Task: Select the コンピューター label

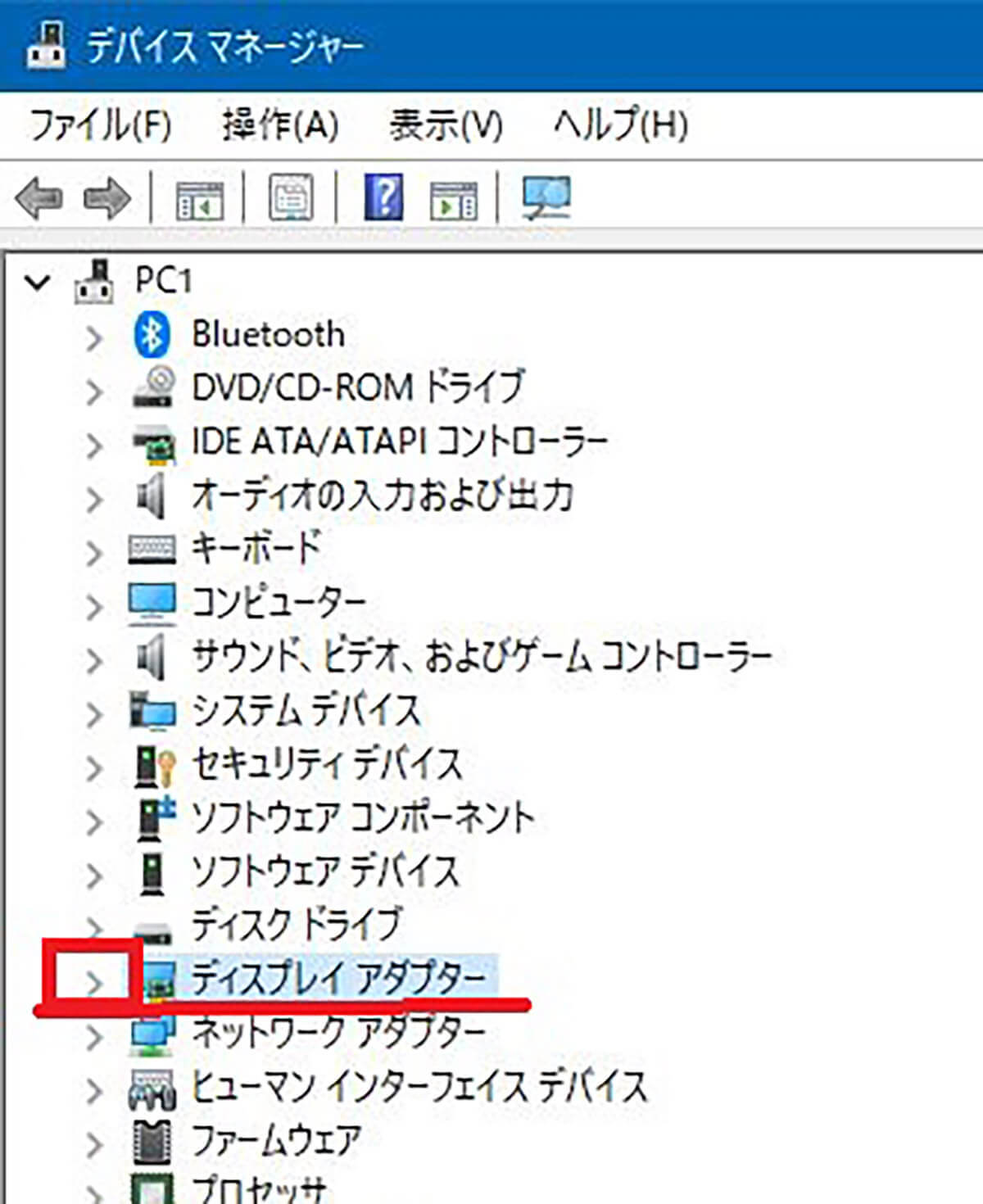Action: [279, 603]
